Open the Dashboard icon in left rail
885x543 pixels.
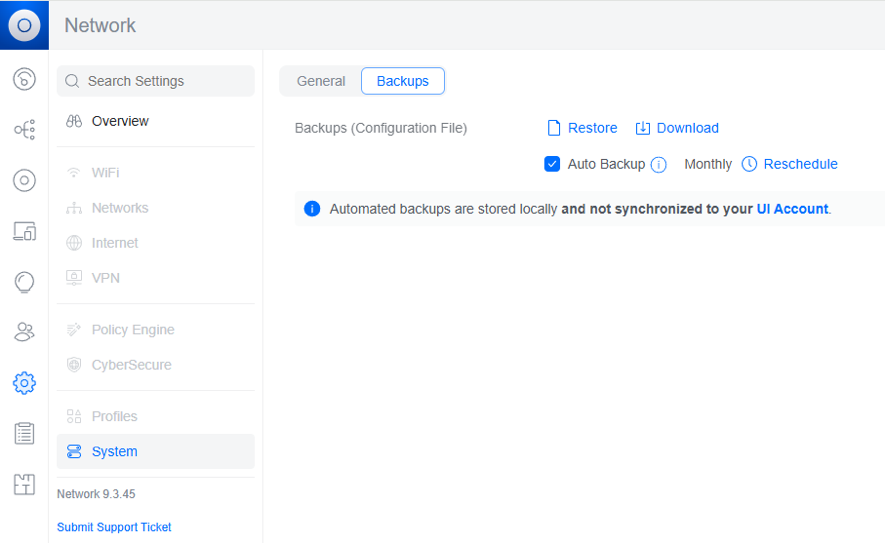(24, 80)
